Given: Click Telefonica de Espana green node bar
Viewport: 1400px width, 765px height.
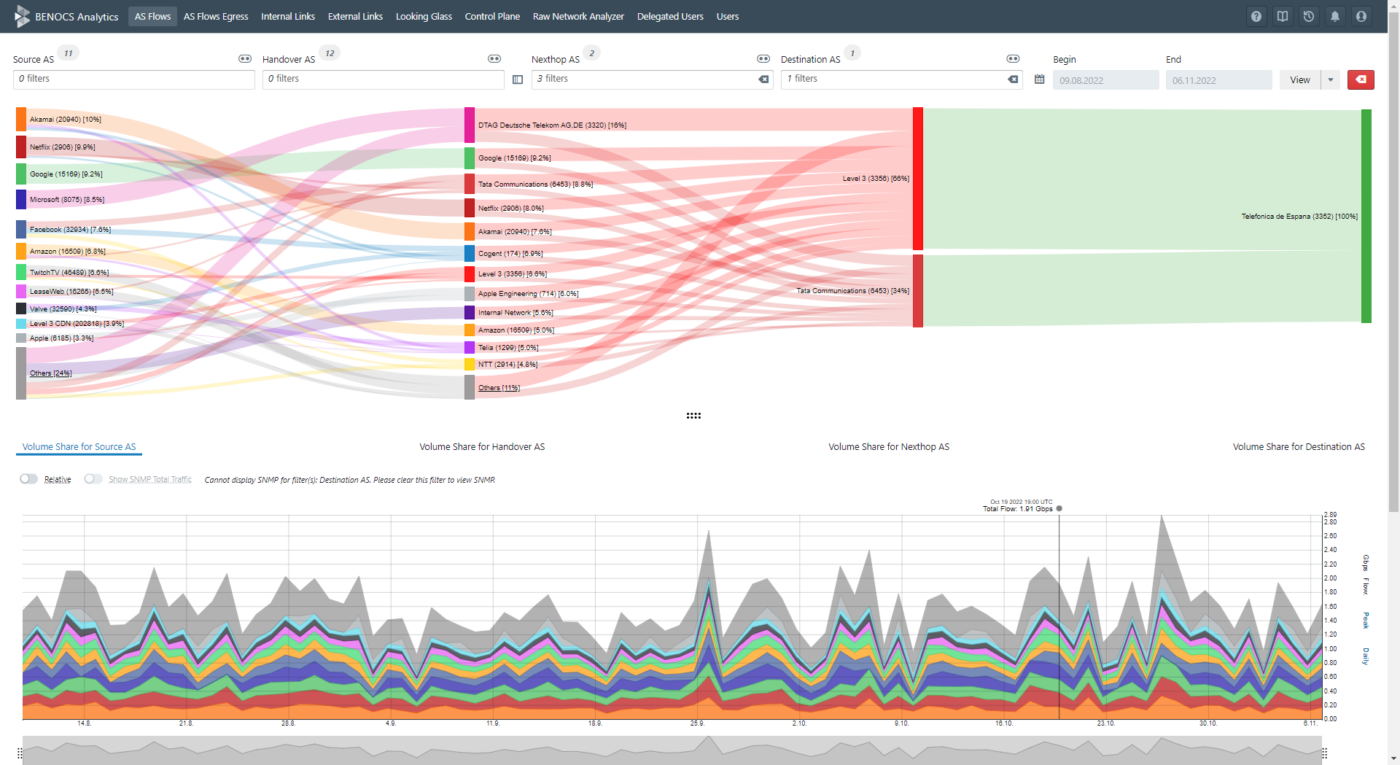Looking at the screenshot, I should point(1366,216).
